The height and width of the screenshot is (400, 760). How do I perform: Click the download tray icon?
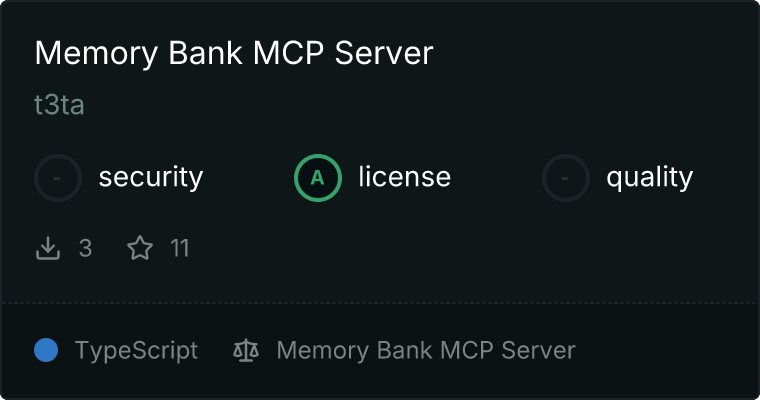[x=48, y=248]
